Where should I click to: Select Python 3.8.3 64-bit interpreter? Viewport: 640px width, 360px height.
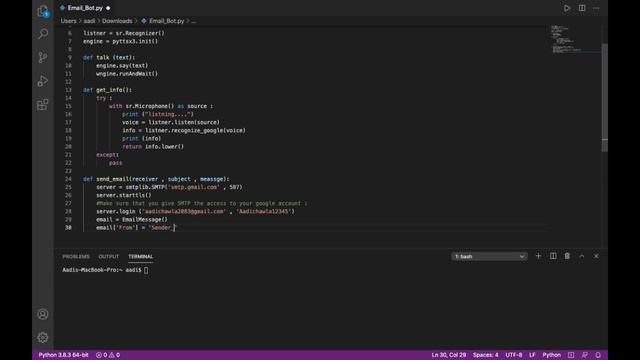63,355
